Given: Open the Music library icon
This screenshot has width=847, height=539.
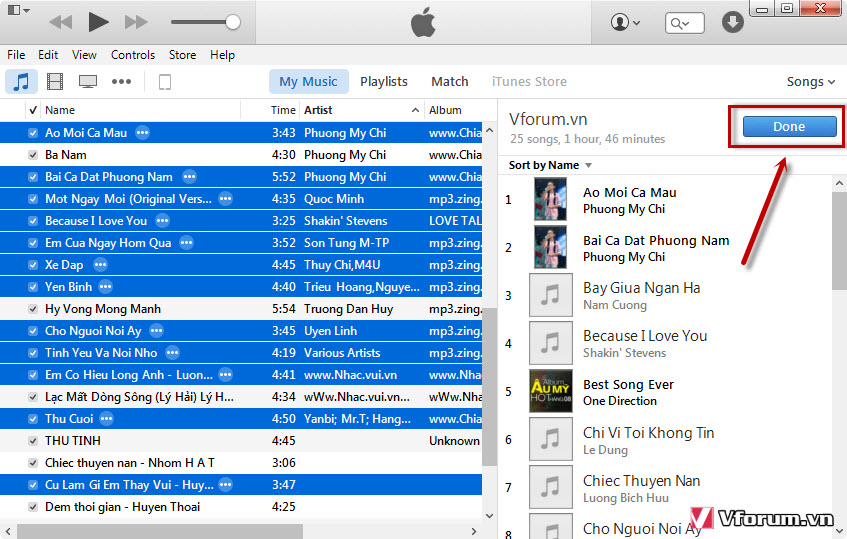Looking at the screenshot, I should (21, 82).
